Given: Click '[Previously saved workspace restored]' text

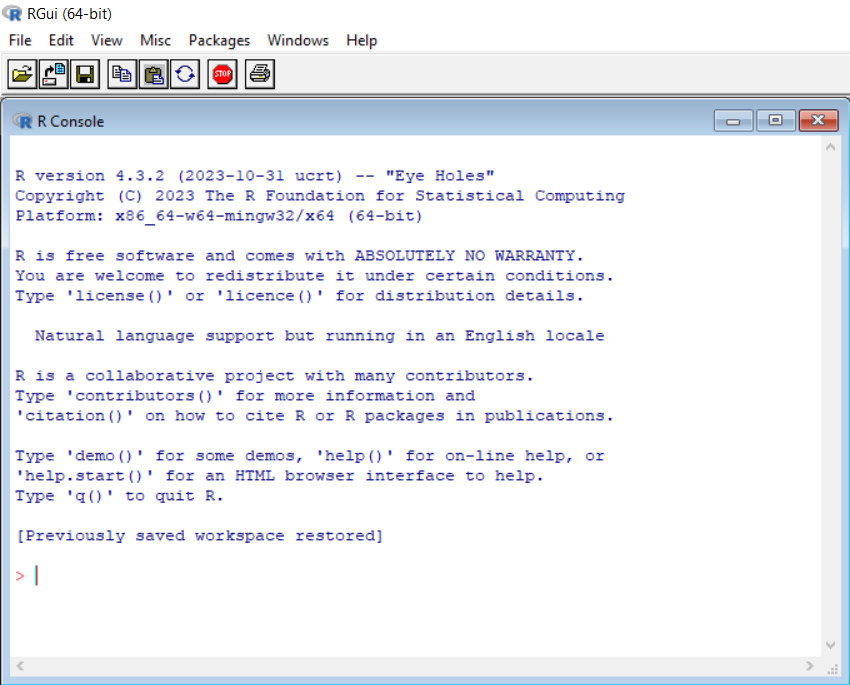Looking at the screenshot, I should point(199,536).
